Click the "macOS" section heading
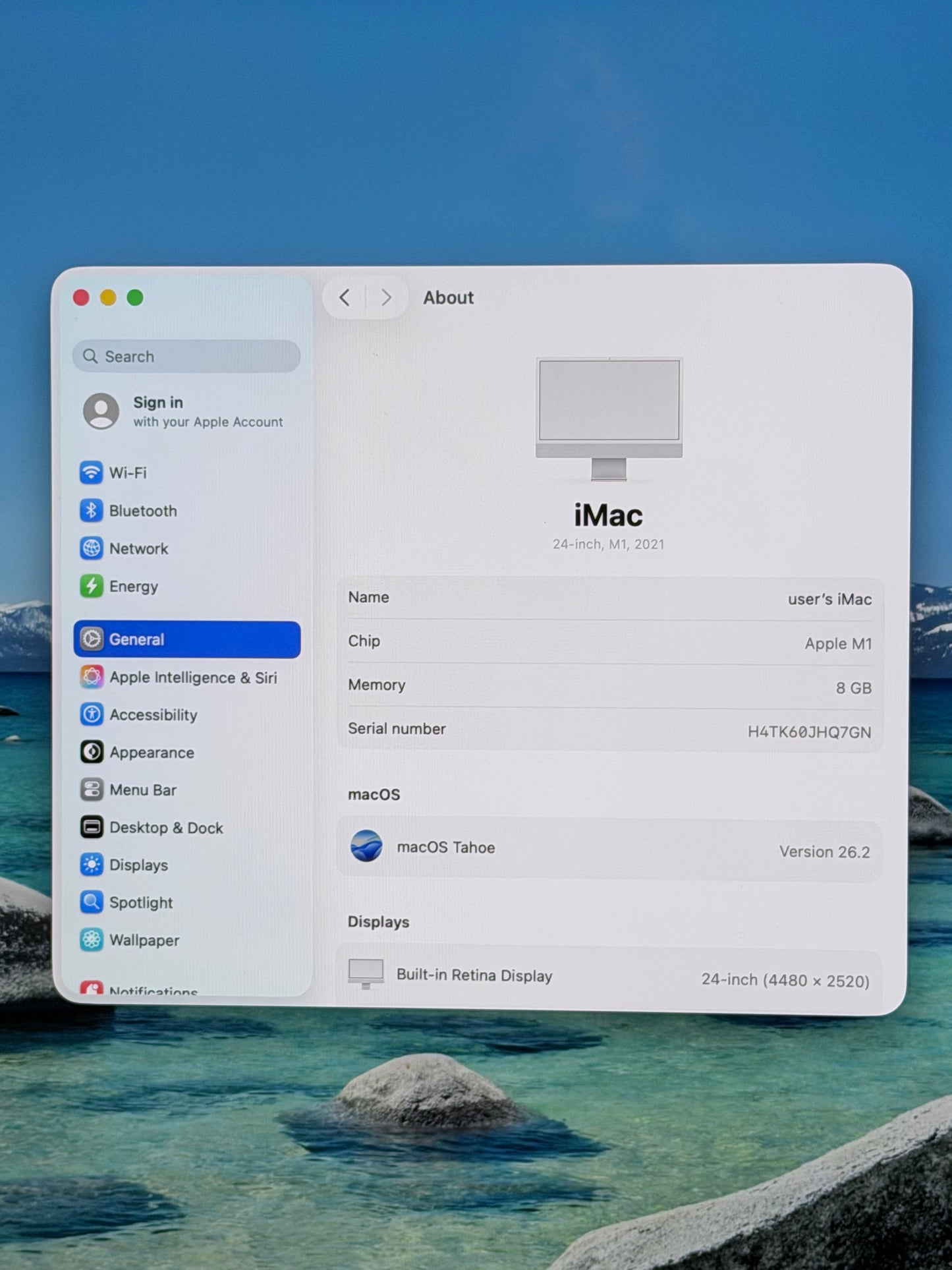This screenshot has height=1270, width=952. (374, 794)
